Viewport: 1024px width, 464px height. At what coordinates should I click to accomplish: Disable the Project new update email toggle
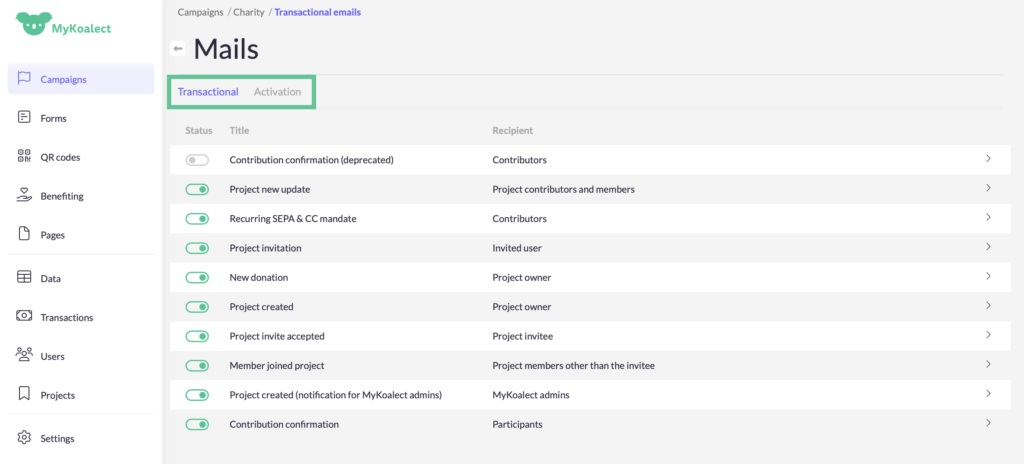197,189
